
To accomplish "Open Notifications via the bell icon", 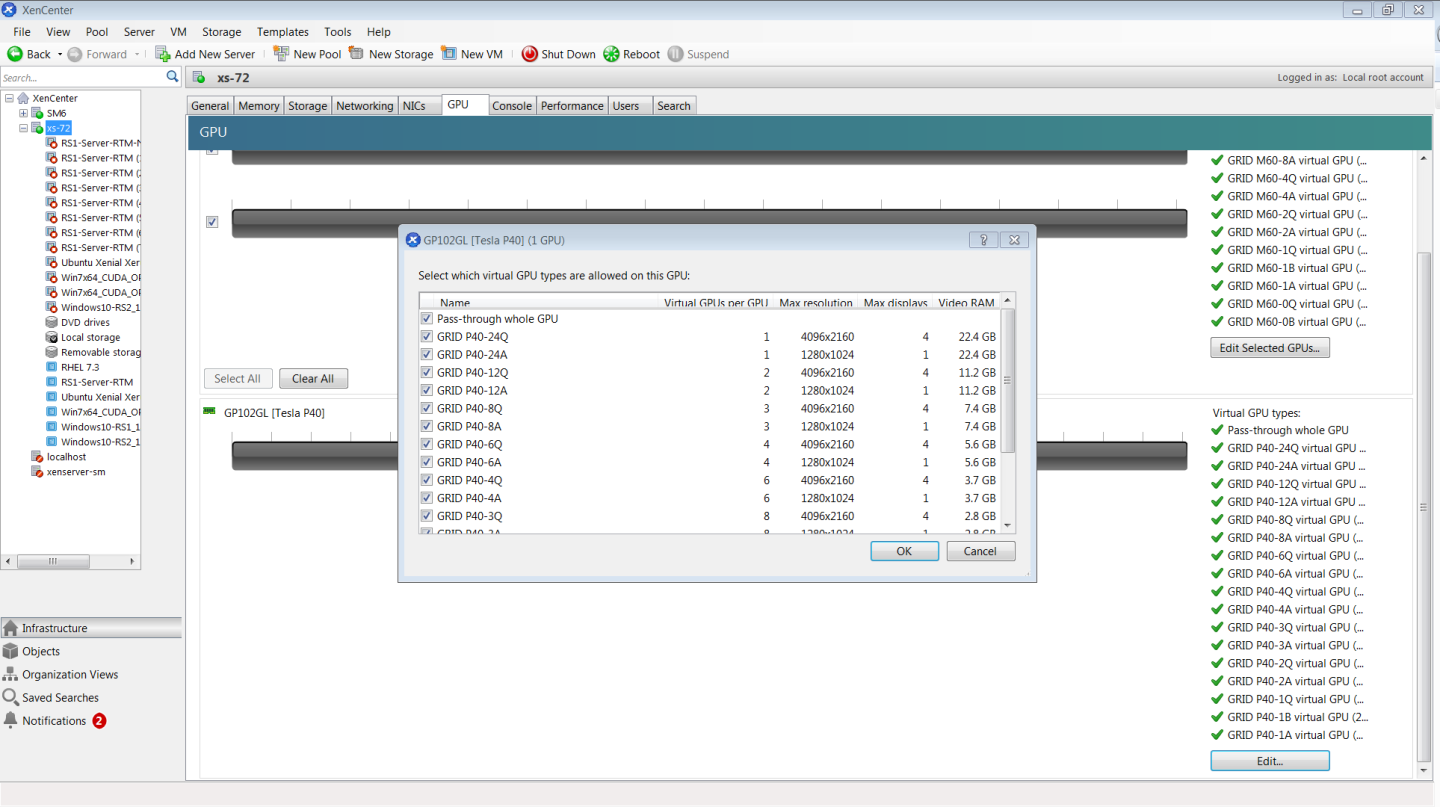I will [10, 720].
